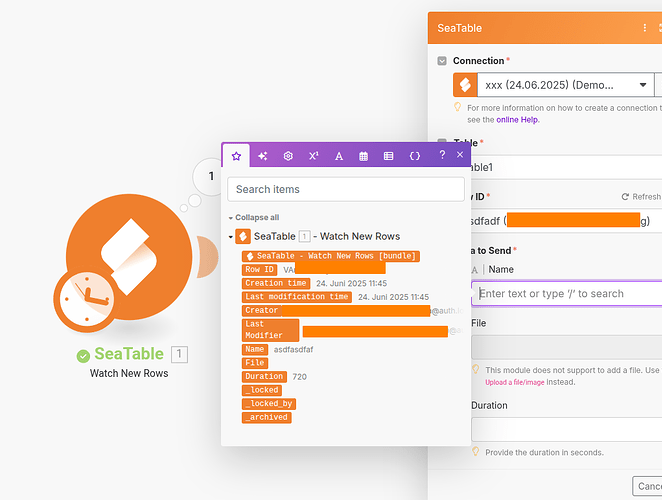Toggle the Connection map checkbox
662x500 pixels.
[443, 61]
